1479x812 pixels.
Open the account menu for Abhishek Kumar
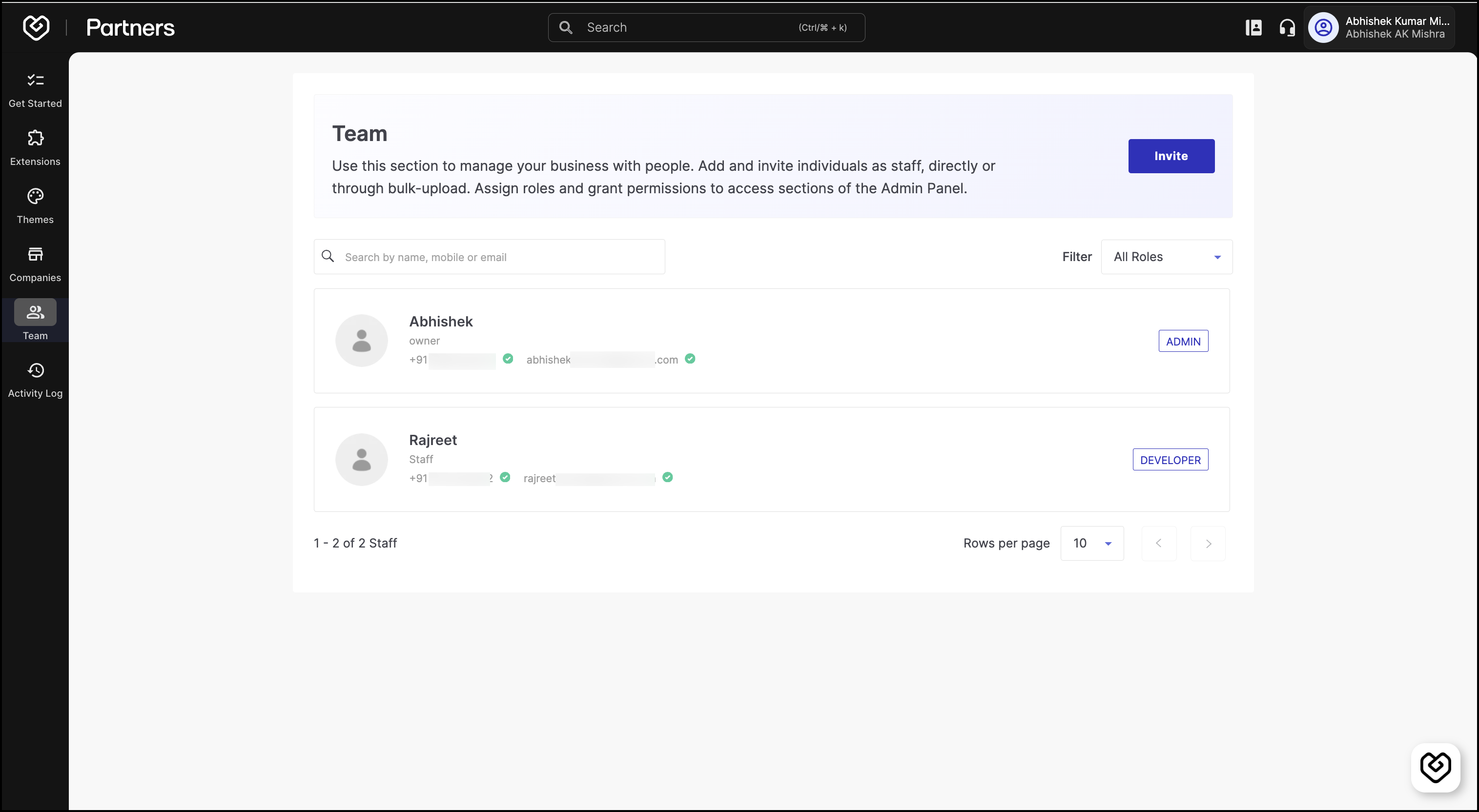[1379, 27]
